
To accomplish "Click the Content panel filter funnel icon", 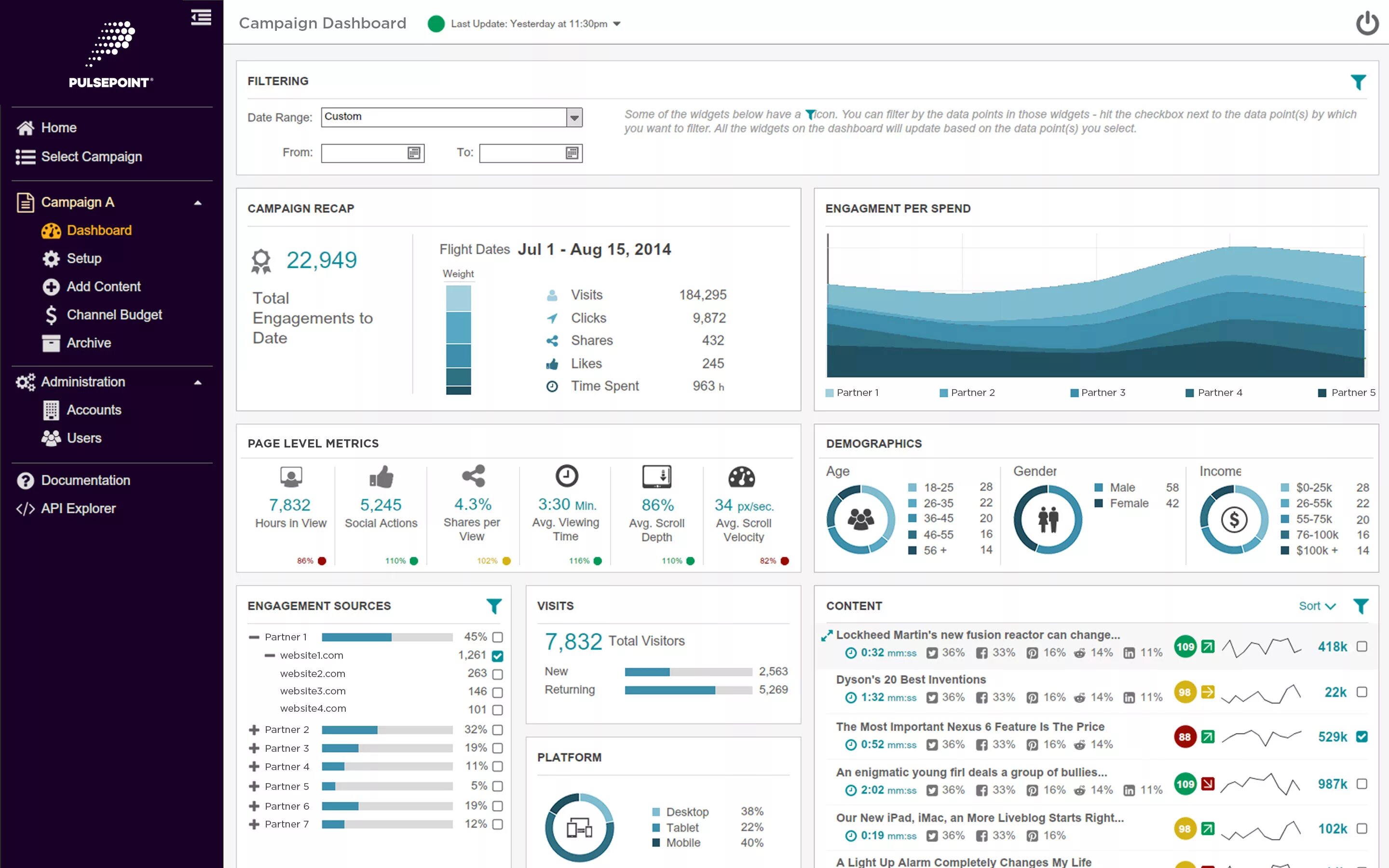I will pyautogui.click(x=1360, y=606).
